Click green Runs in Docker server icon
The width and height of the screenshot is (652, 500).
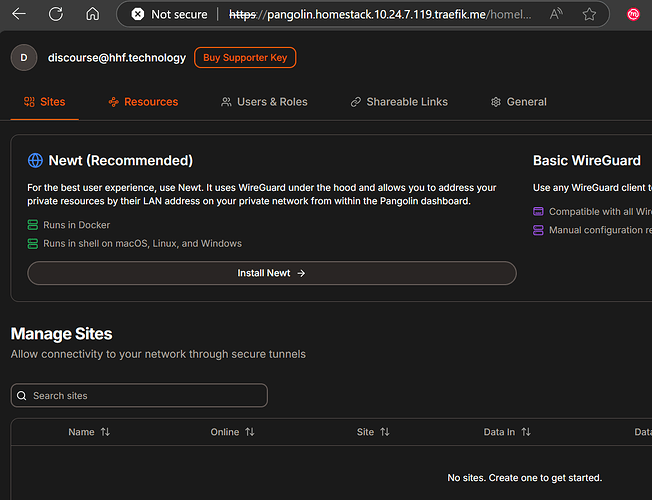click(33, 225)
